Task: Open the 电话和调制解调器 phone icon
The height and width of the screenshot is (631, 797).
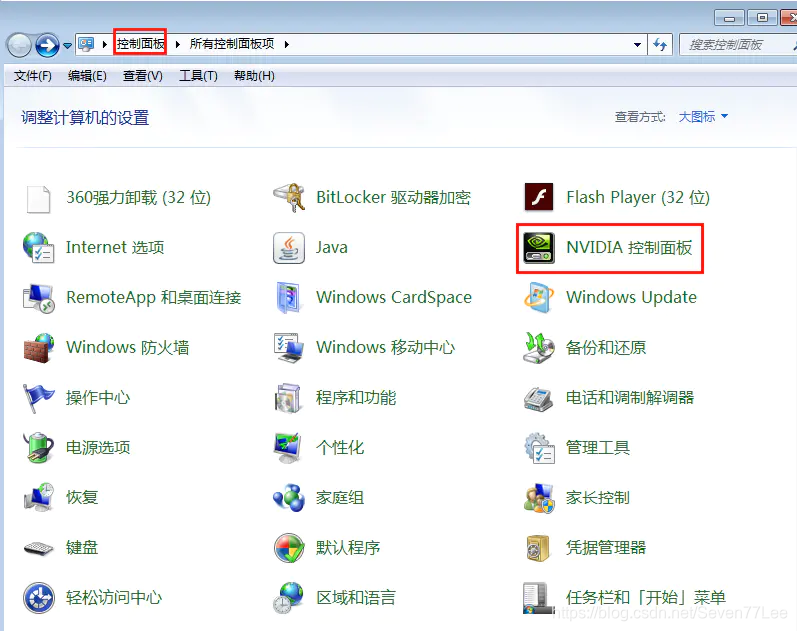Action: tap(539, 398)
